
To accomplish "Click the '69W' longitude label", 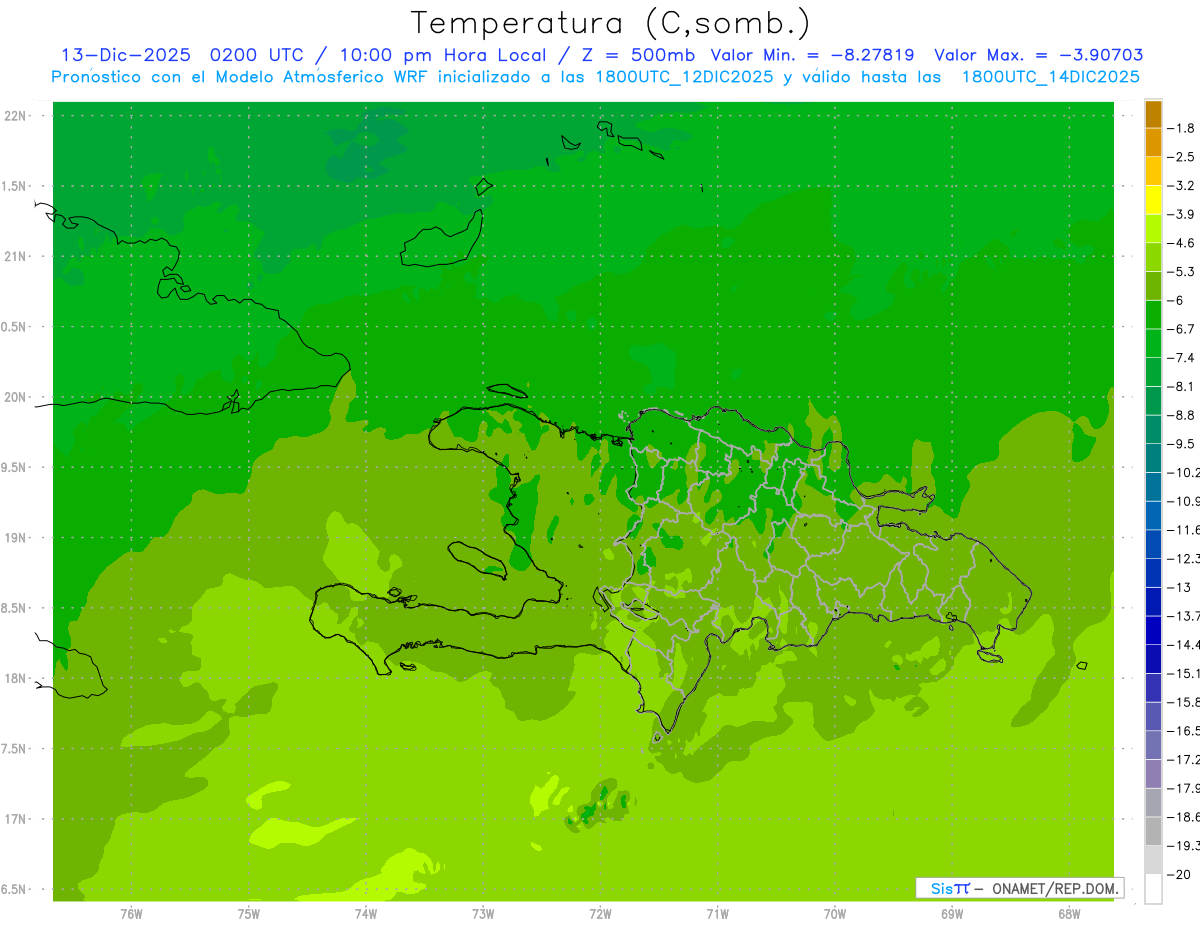I will 952,914.
